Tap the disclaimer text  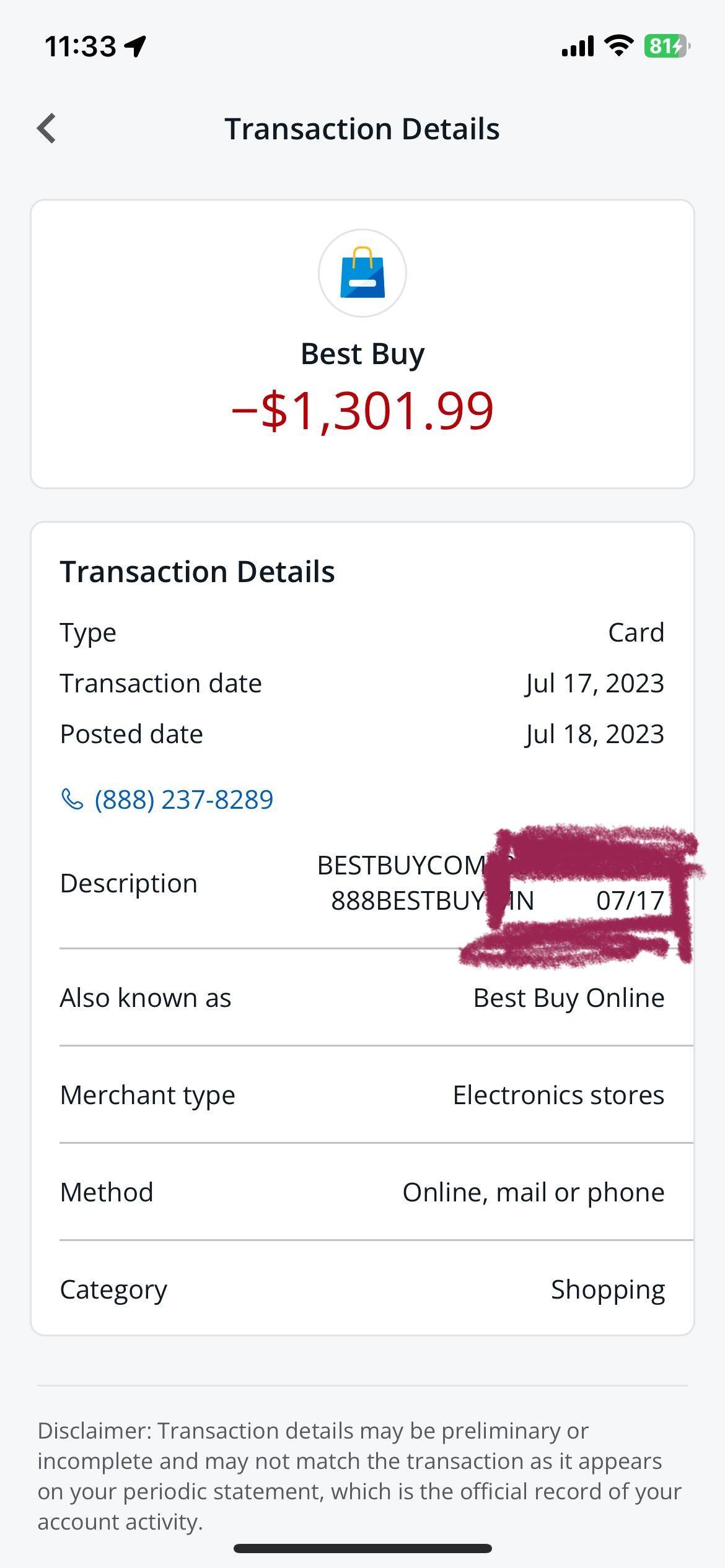click(359, 1476)
